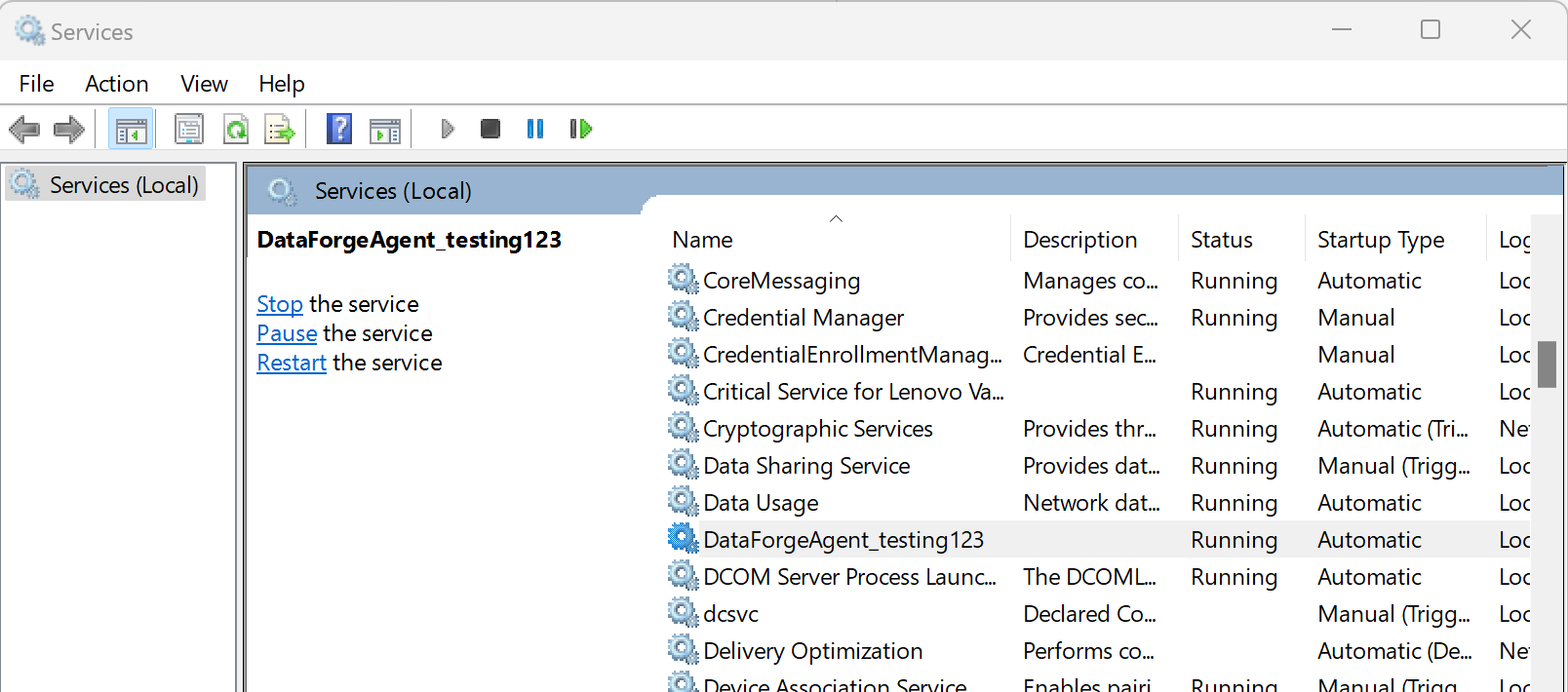Click gear icon beside DCOM Server Process Launcher
Viewport: 1568px width, 692px height.
click(x=684, y=576)
